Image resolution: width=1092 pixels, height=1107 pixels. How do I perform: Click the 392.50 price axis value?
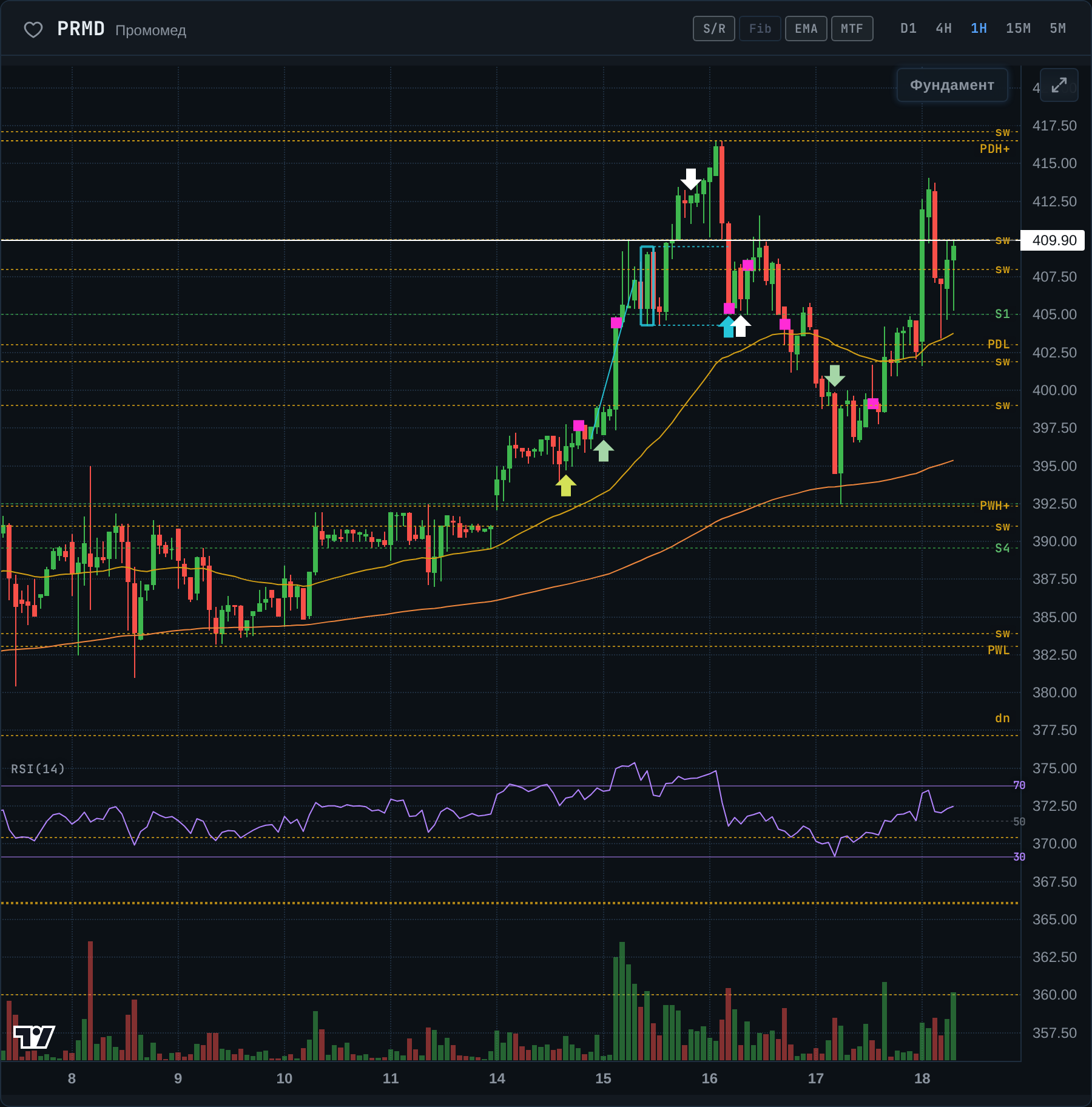1054,504
